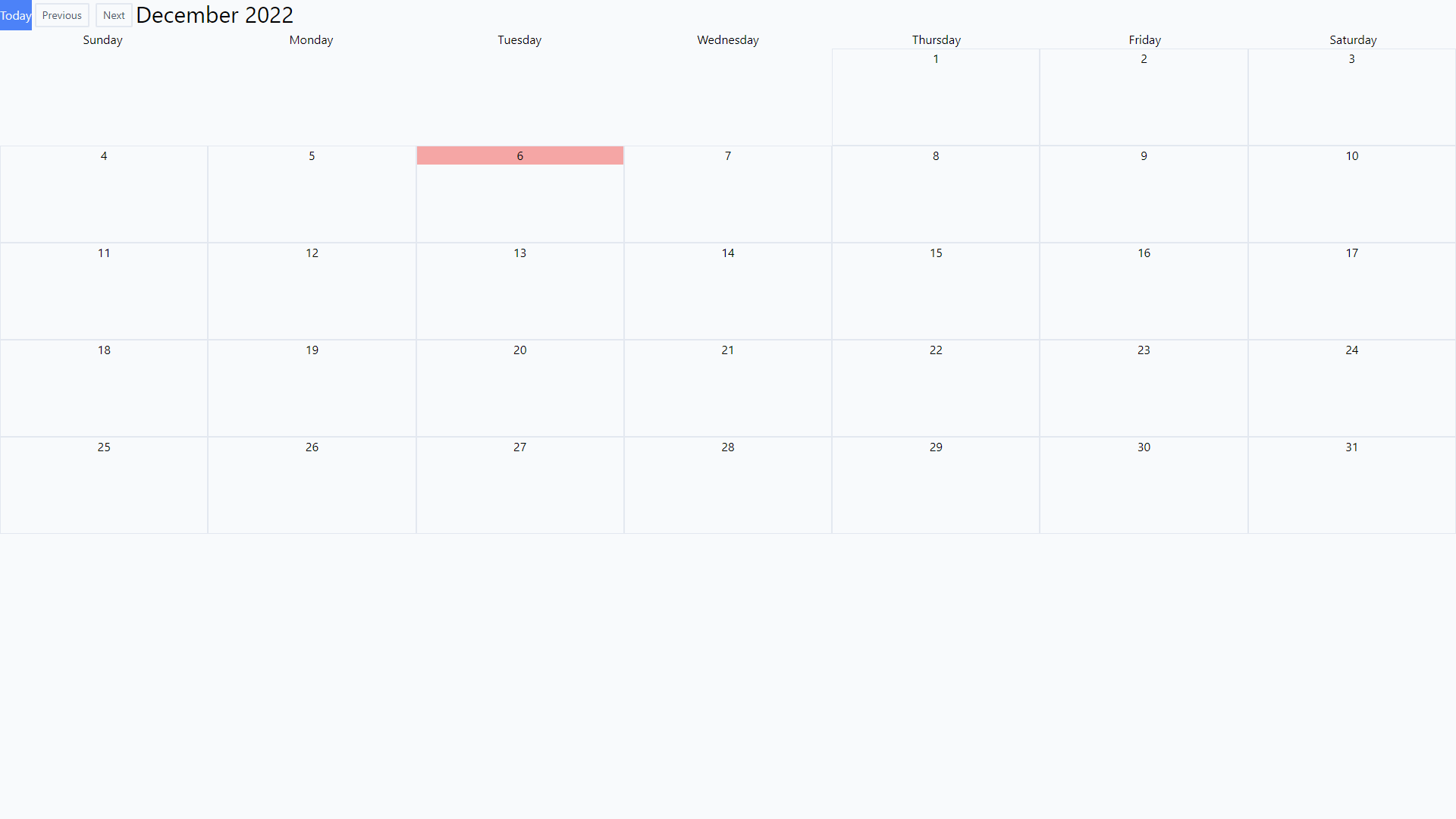The height and width of the screenshot is (819, 1456).
Task: Select December 30 cell
Action: tap(1144, 485)
